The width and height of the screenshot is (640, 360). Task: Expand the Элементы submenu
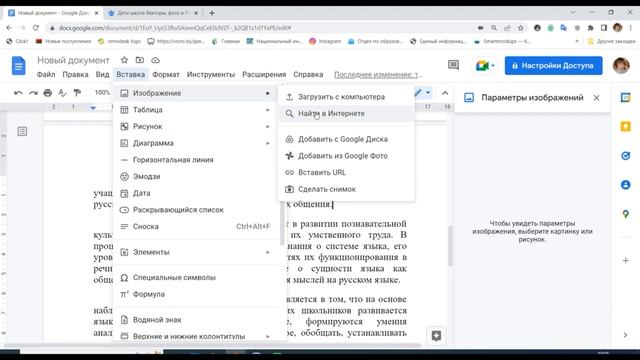coord(196,252)
